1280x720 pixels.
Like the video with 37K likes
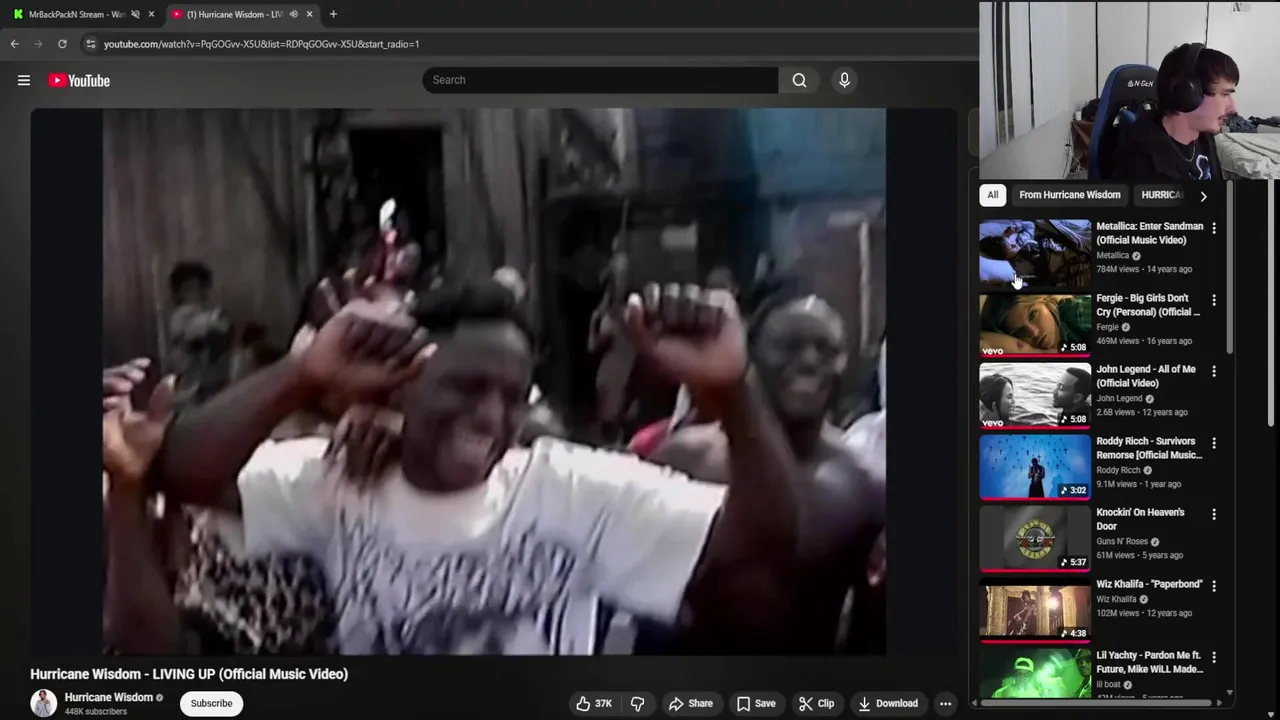594,704
